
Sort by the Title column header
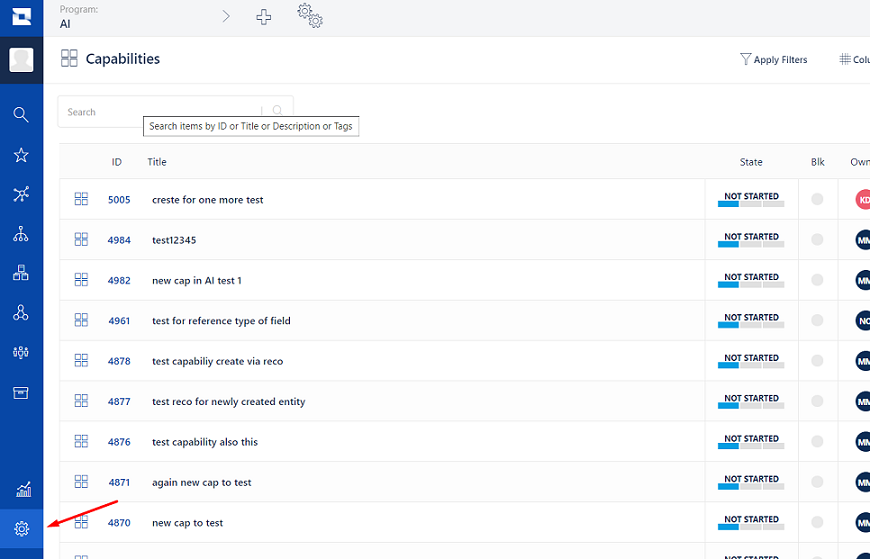click(157, 162)
